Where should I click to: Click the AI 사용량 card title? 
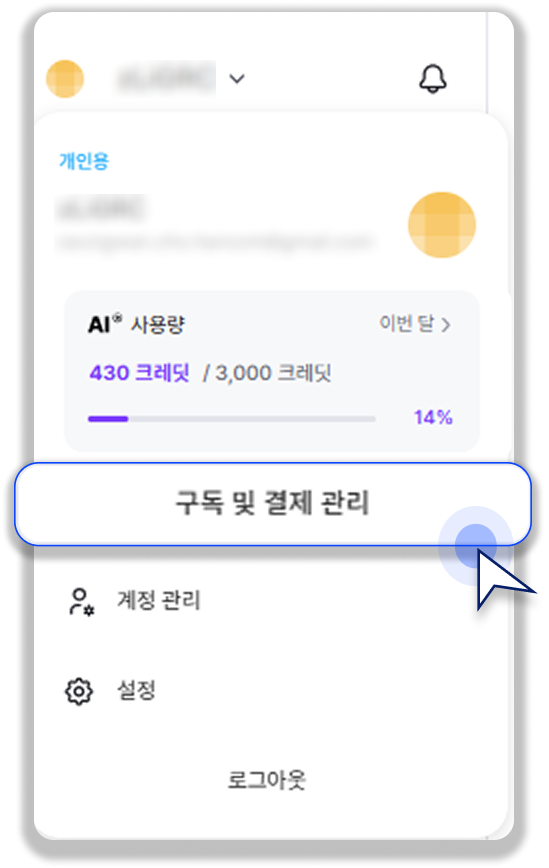[x=136, y=324]
